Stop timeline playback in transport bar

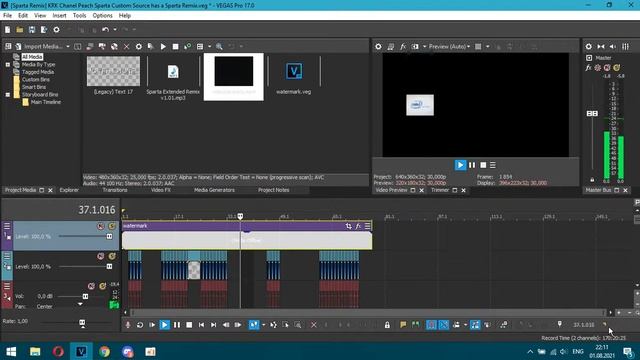tap(189, 325)
